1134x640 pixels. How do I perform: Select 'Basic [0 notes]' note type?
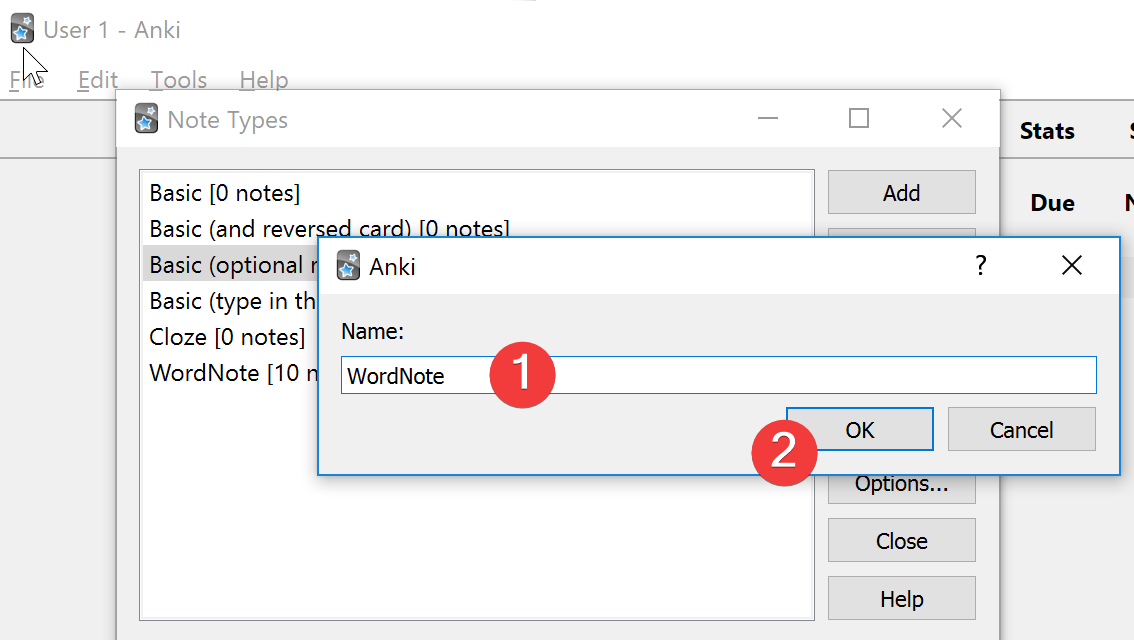[x=477, y=193]
